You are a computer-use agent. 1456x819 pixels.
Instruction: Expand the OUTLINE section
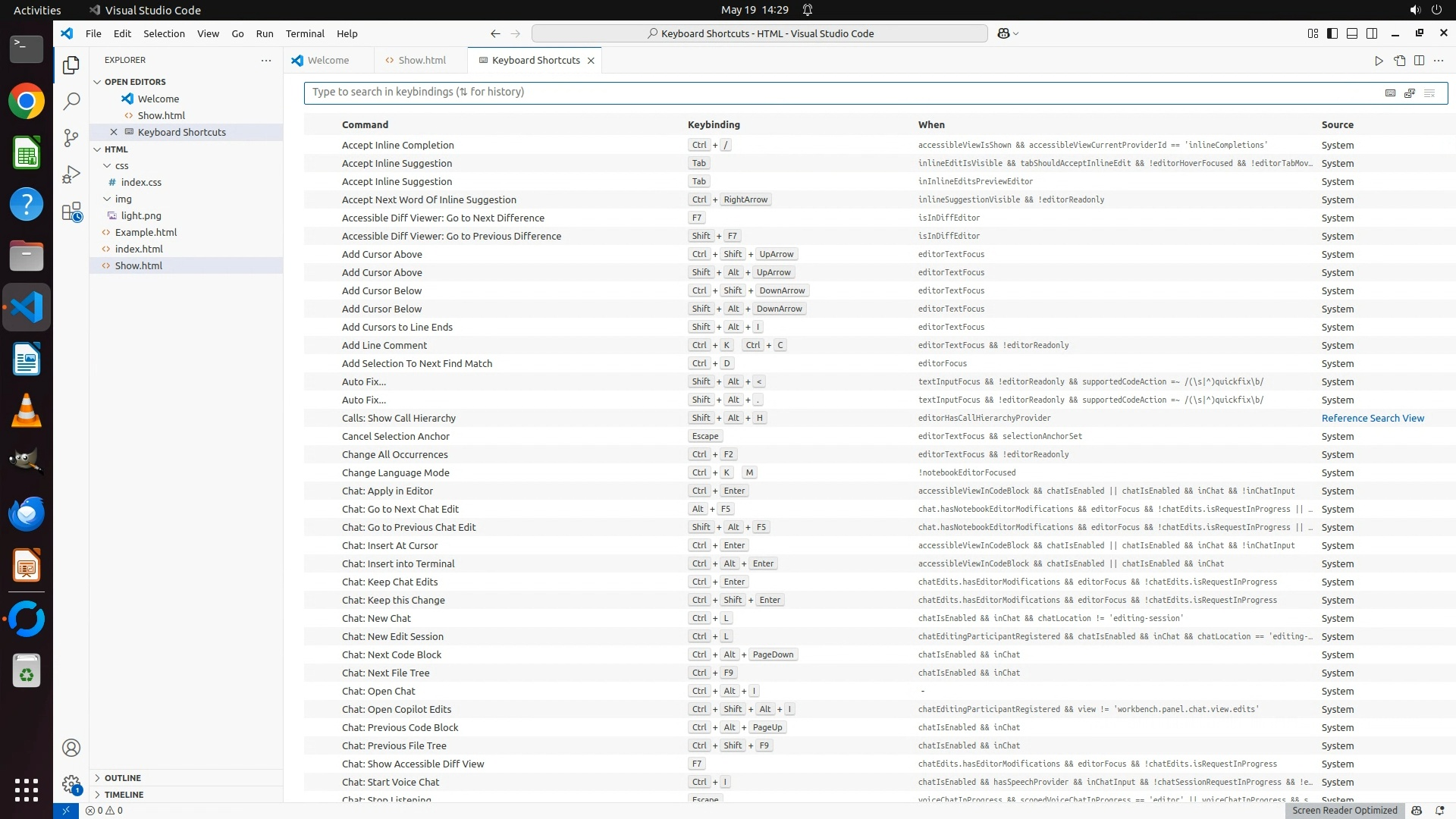click(x=123, y=778)
